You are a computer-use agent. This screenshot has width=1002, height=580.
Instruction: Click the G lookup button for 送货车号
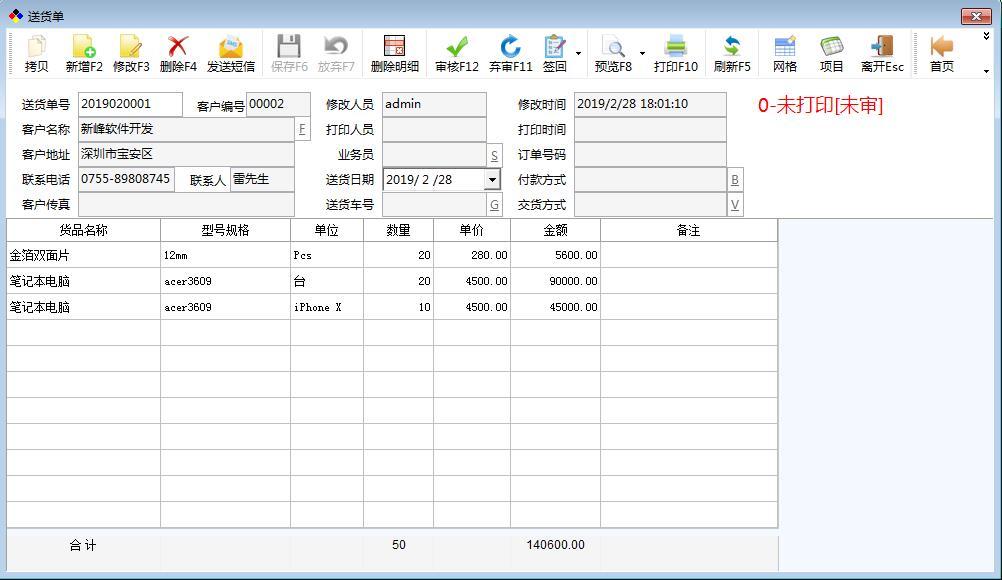pos(494,205)
